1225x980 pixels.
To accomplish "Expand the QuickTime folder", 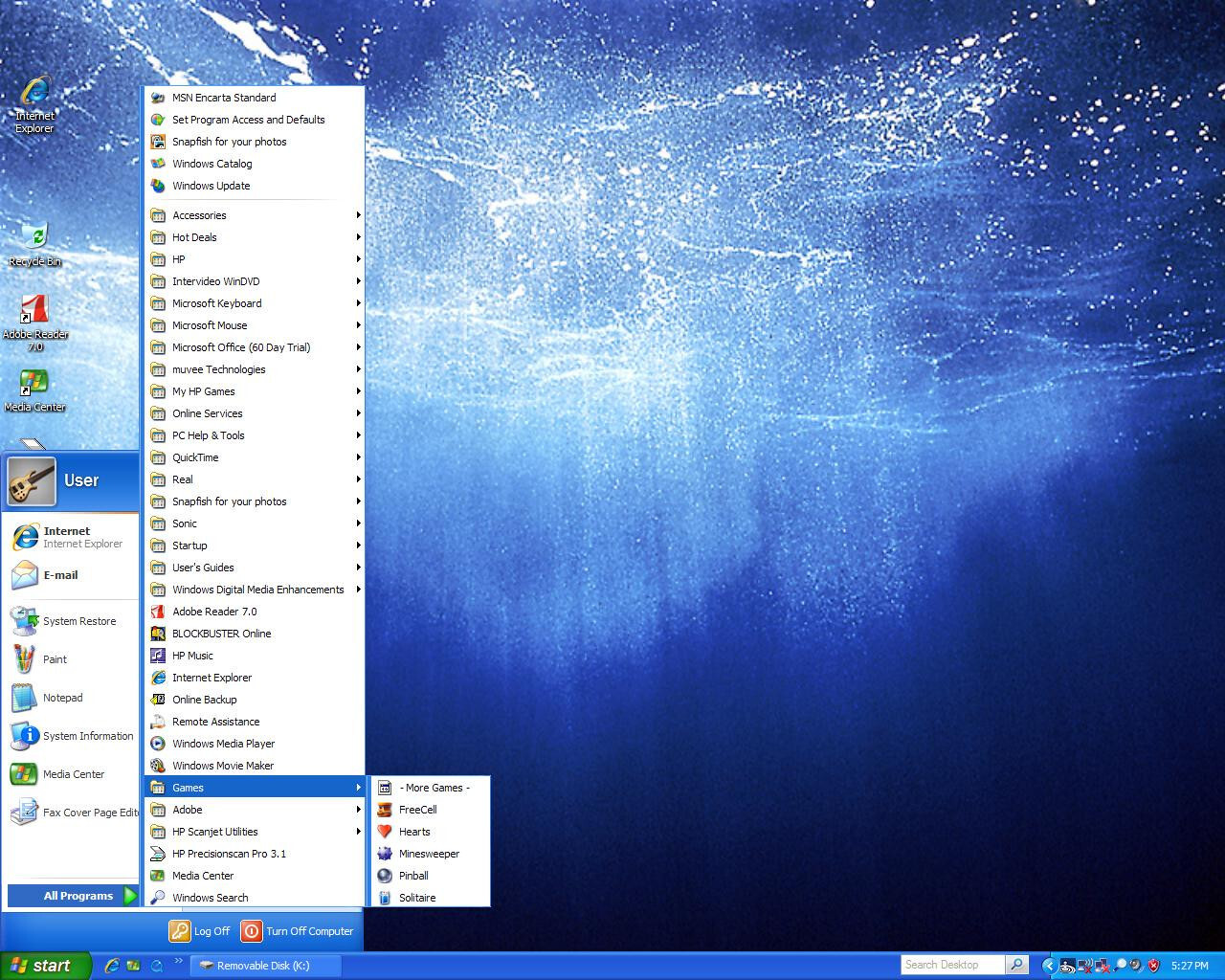I will tap(255, 457).
